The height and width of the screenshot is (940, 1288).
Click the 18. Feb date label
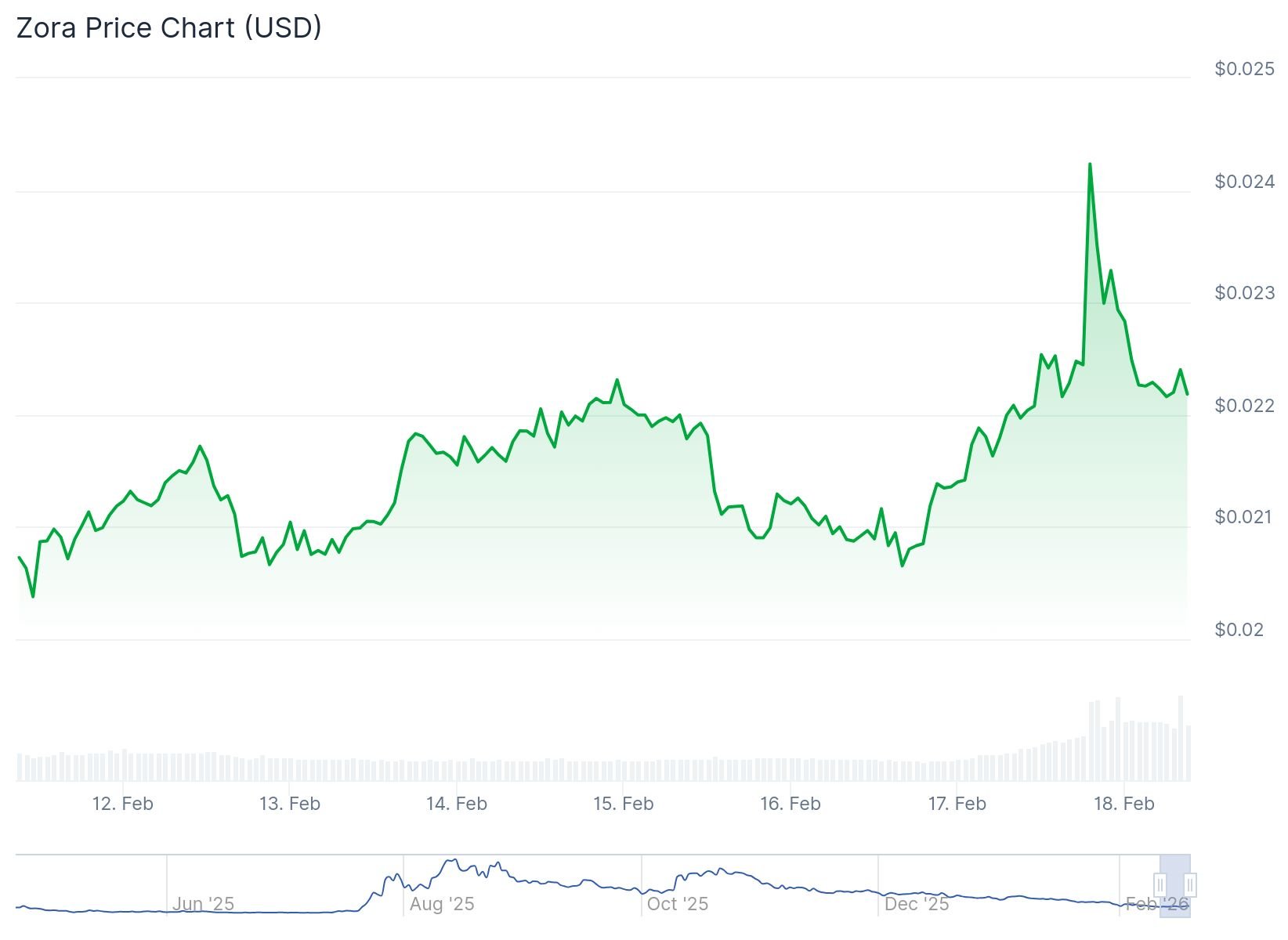coord(1124,804)
